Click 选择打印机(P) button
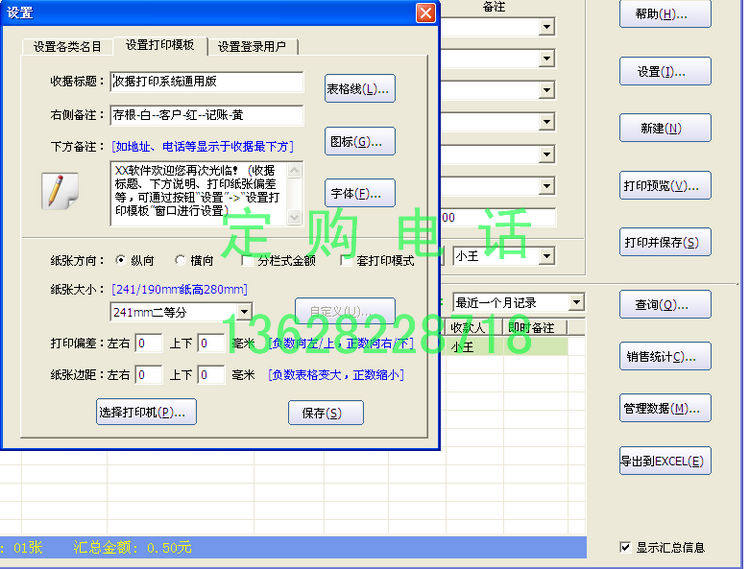 (146, 412)
